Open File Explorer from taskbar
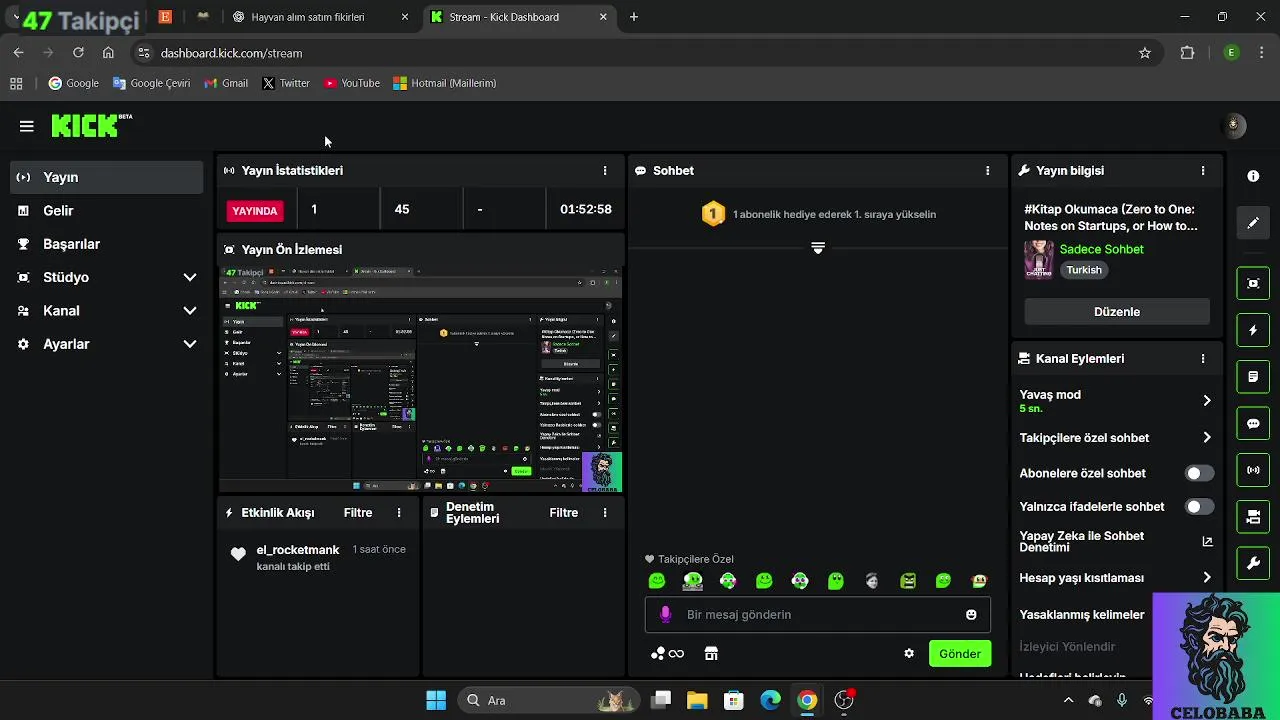Viewport: 1280px width, 720px height. pos(697,701)
